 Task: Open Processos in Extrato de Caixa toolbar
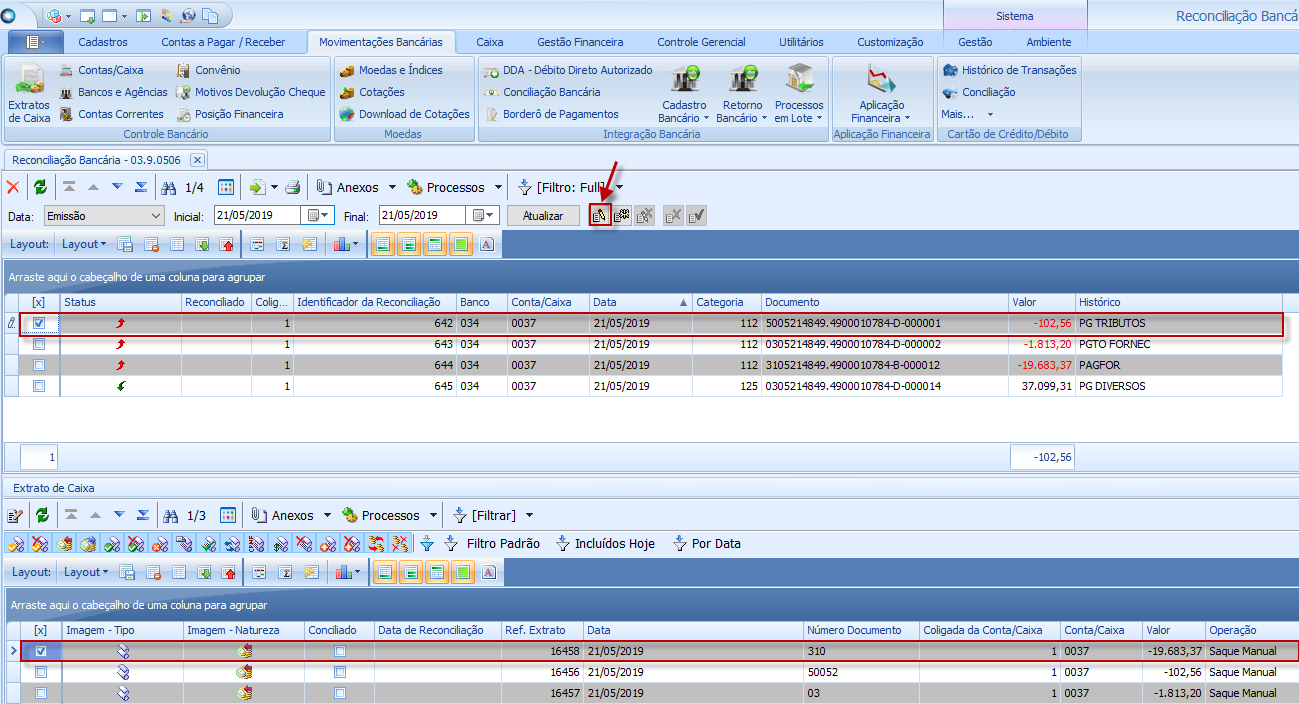coord(380,515)
